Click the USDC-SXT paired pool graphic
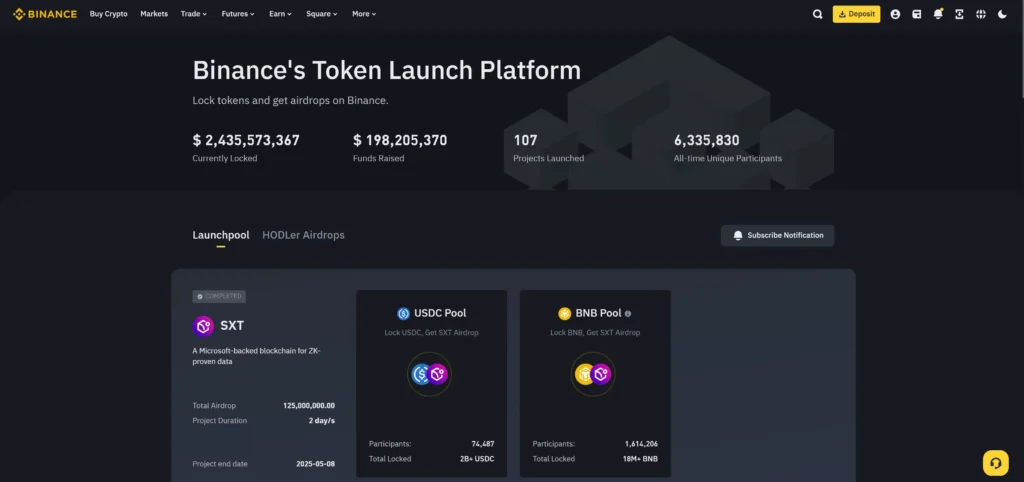The height and width of the screenshot is (482, 1024). click(x=429, y=374)
